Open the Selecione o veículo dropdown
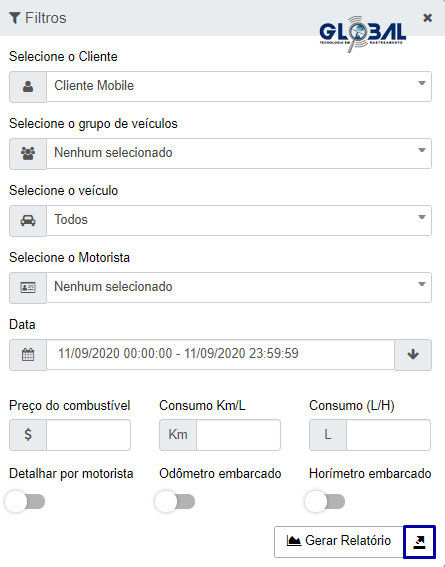 [239, 220]
